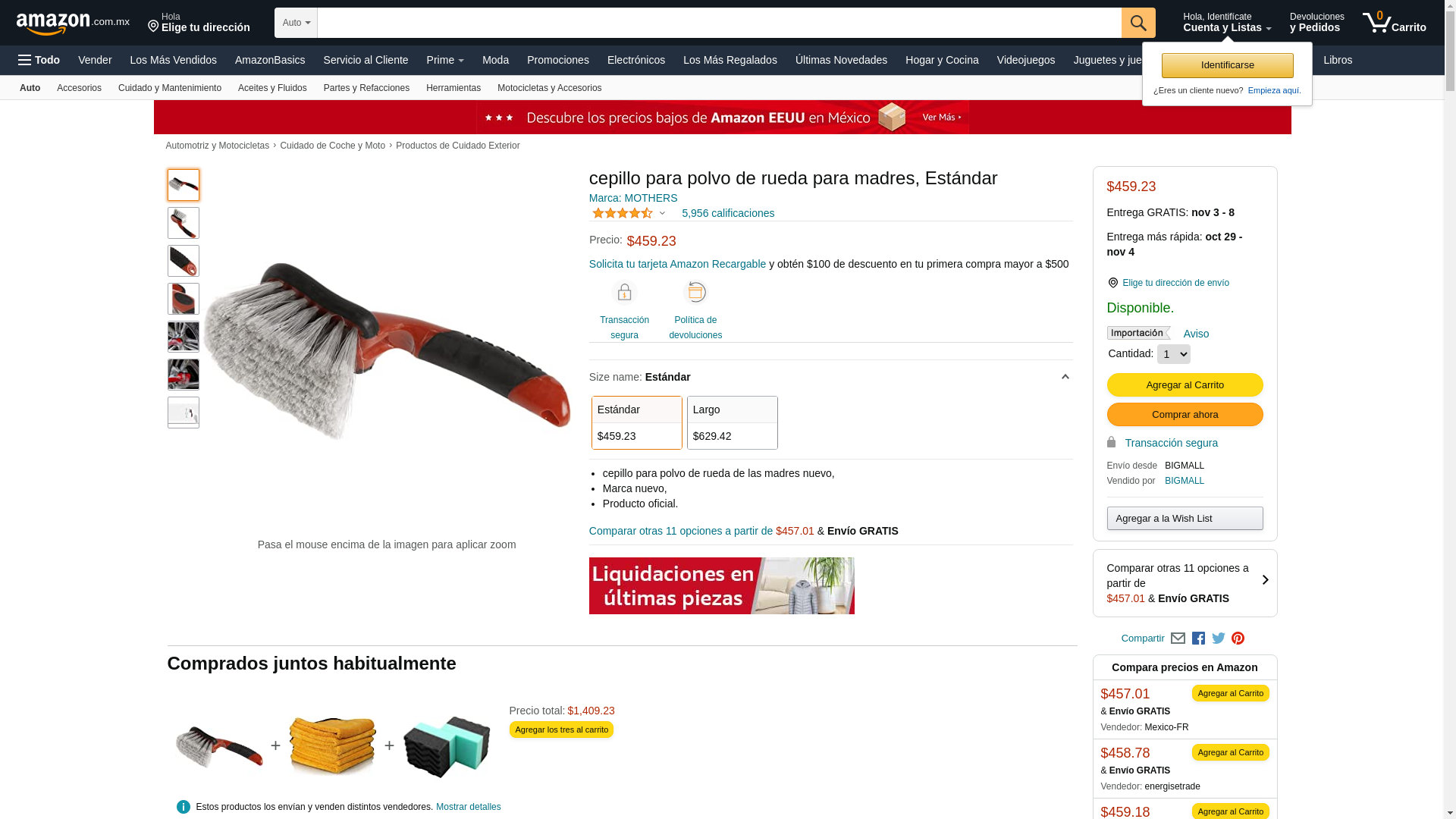Share via Twitter icon
Screen dimensions: 1456x819
[1219, 639]
